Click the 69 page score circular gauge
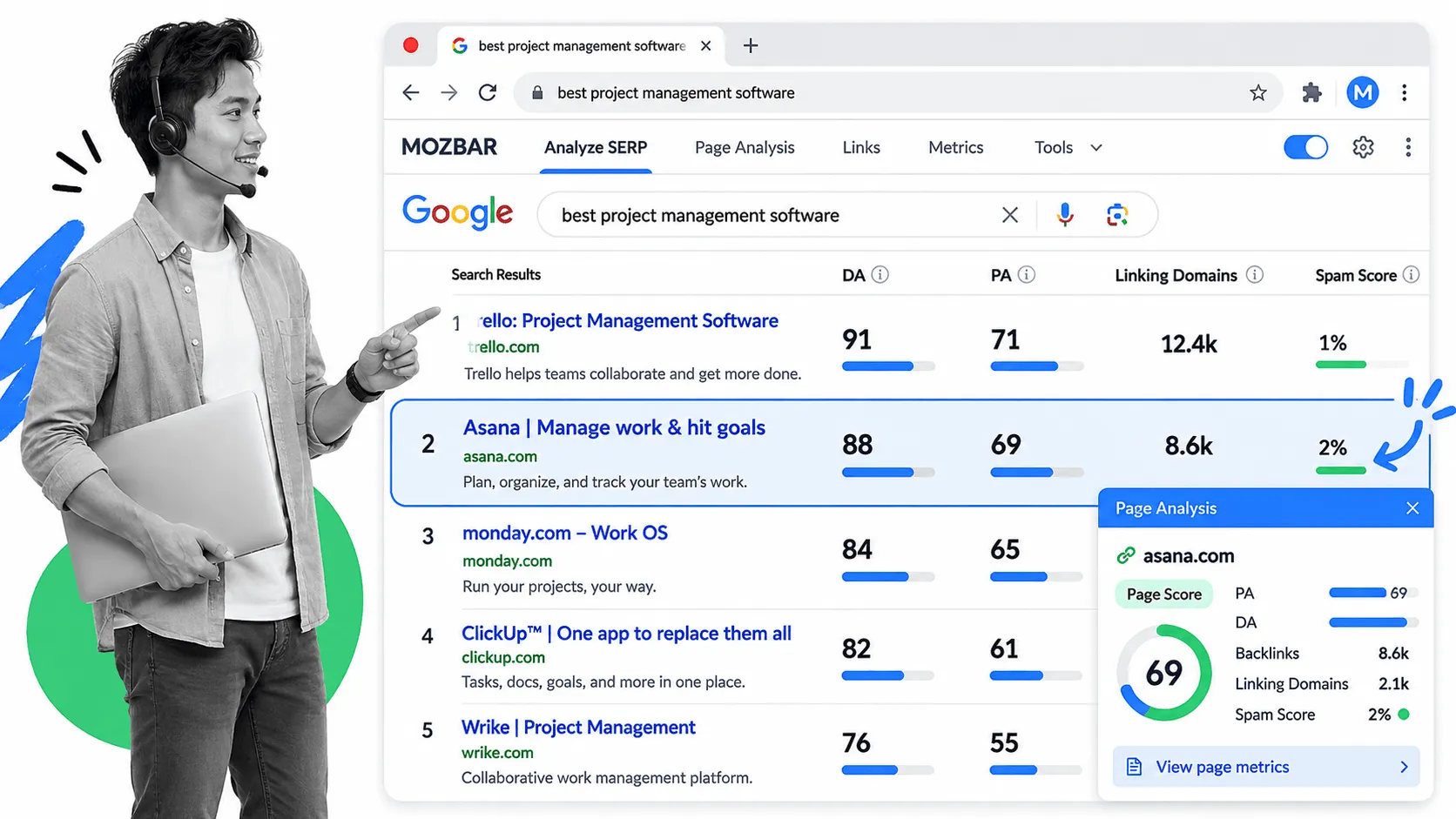This screenshot has height=819, width=1456. point(1164,673)
